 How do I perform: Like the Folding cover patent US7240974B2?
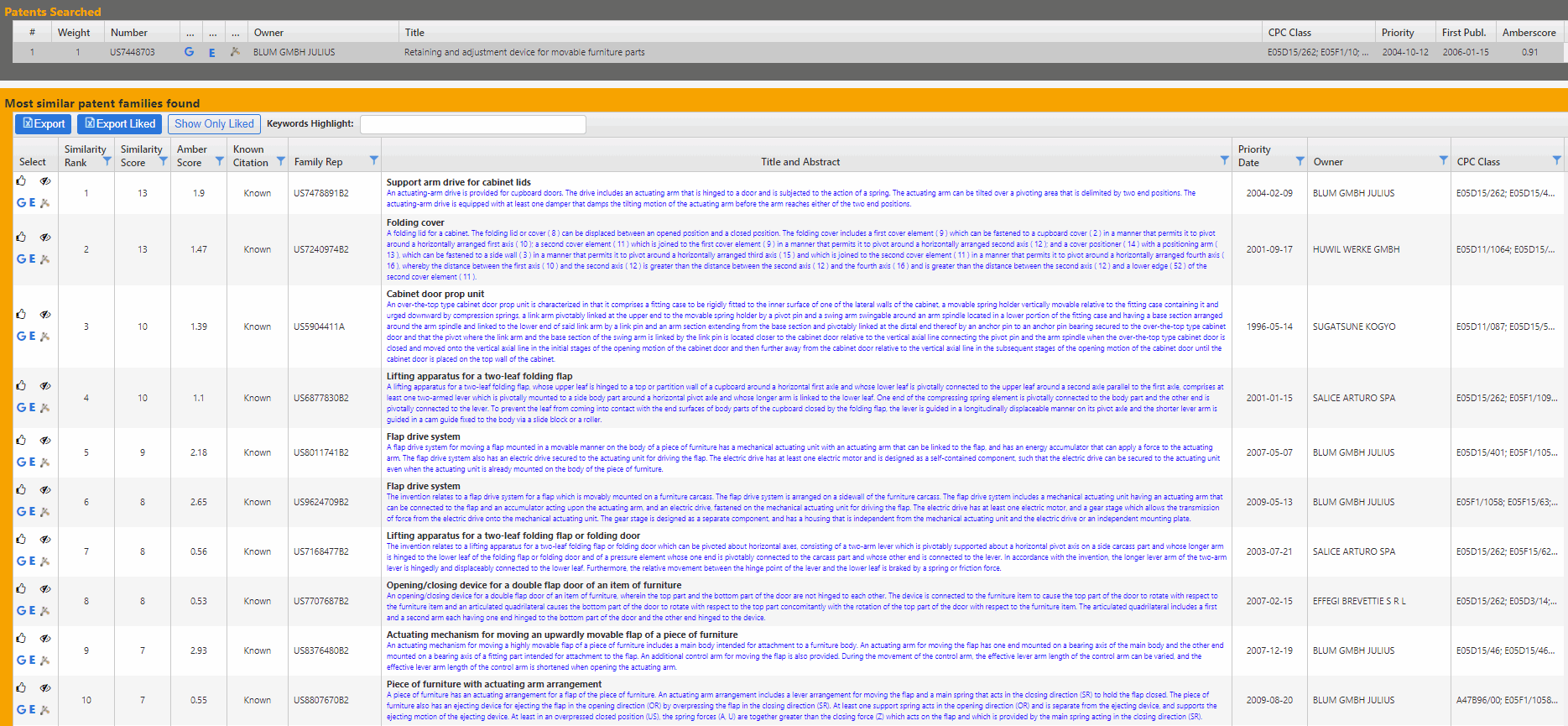click(x=21, y=237)
